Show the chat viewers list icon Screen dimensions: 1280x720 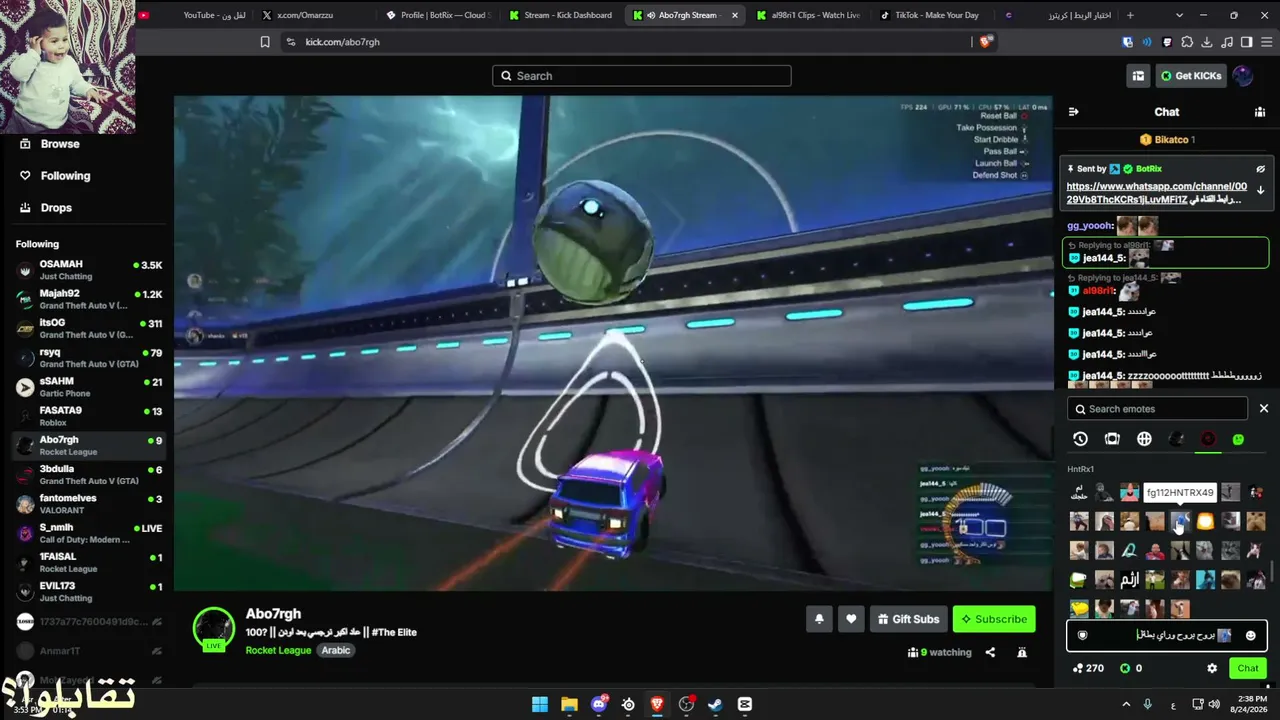tap(1259, 112)
